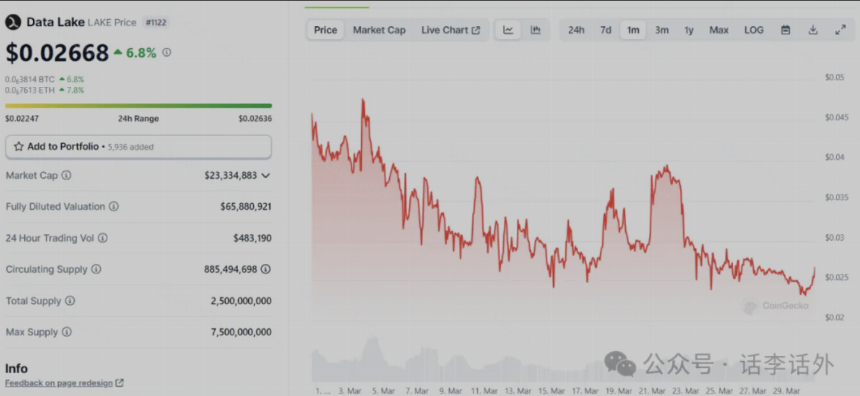Set chart range to 1y

click(x=689, y=30)
